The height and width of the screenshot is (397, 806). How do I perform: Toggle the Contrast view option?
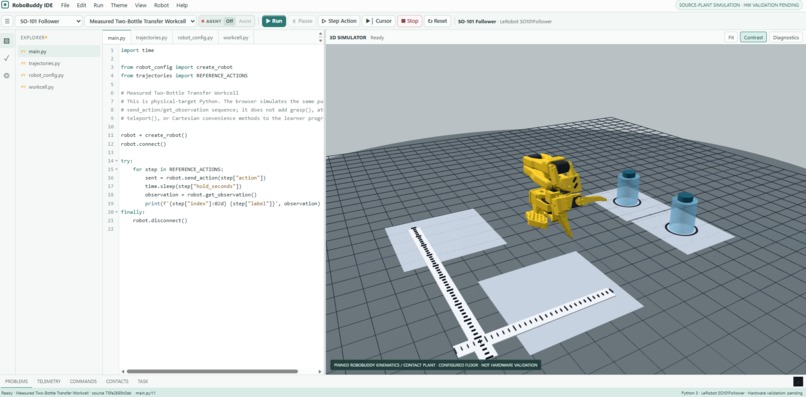click(753, 38)
